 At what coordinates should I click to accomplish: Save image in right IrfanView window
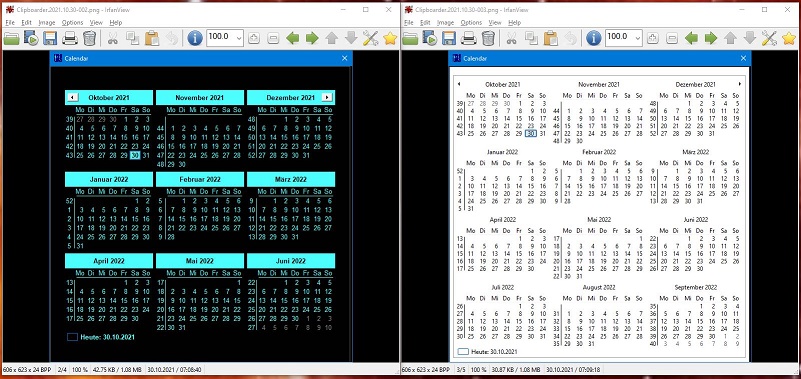[449, 38]
